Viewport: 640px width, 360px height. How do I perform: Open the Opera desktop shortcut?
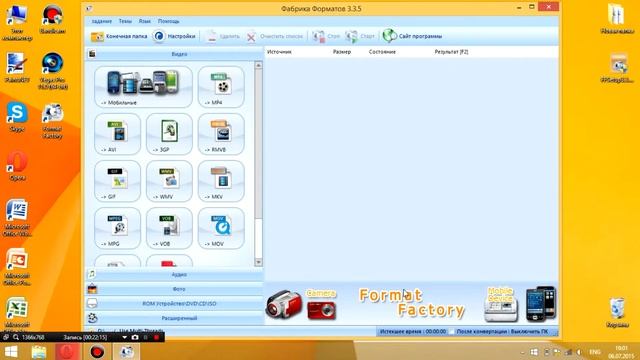tap(17, 166)
